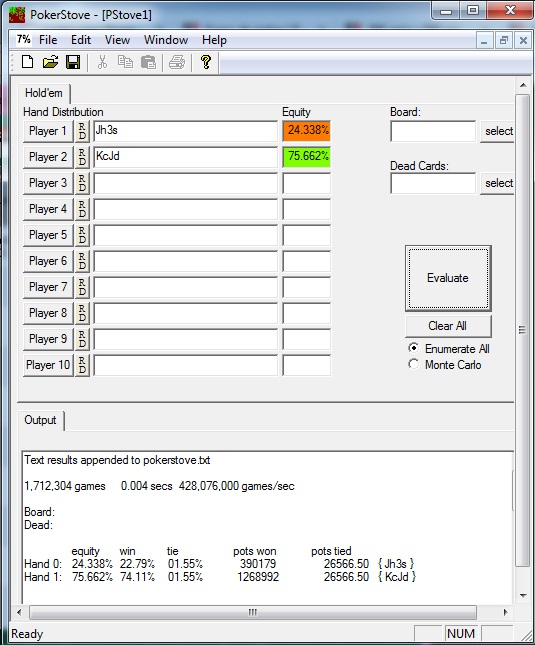The width and height of the screenshot is (535, 645).
Task: Click the Board input field
Action: pos(433,131)
